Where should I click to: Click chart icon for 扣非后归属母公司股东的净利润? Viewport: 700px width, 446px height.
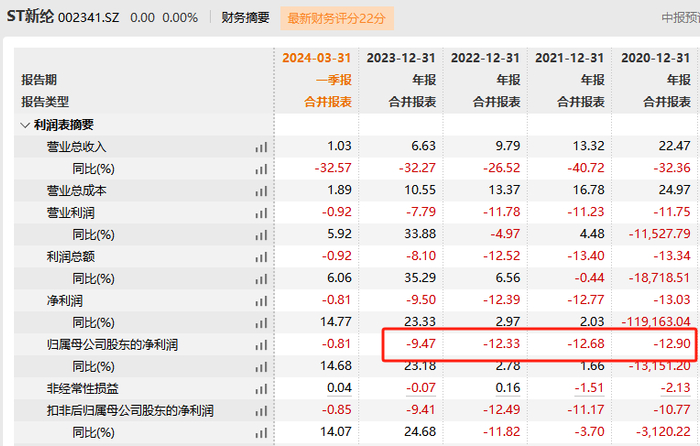tap(262, 410)
